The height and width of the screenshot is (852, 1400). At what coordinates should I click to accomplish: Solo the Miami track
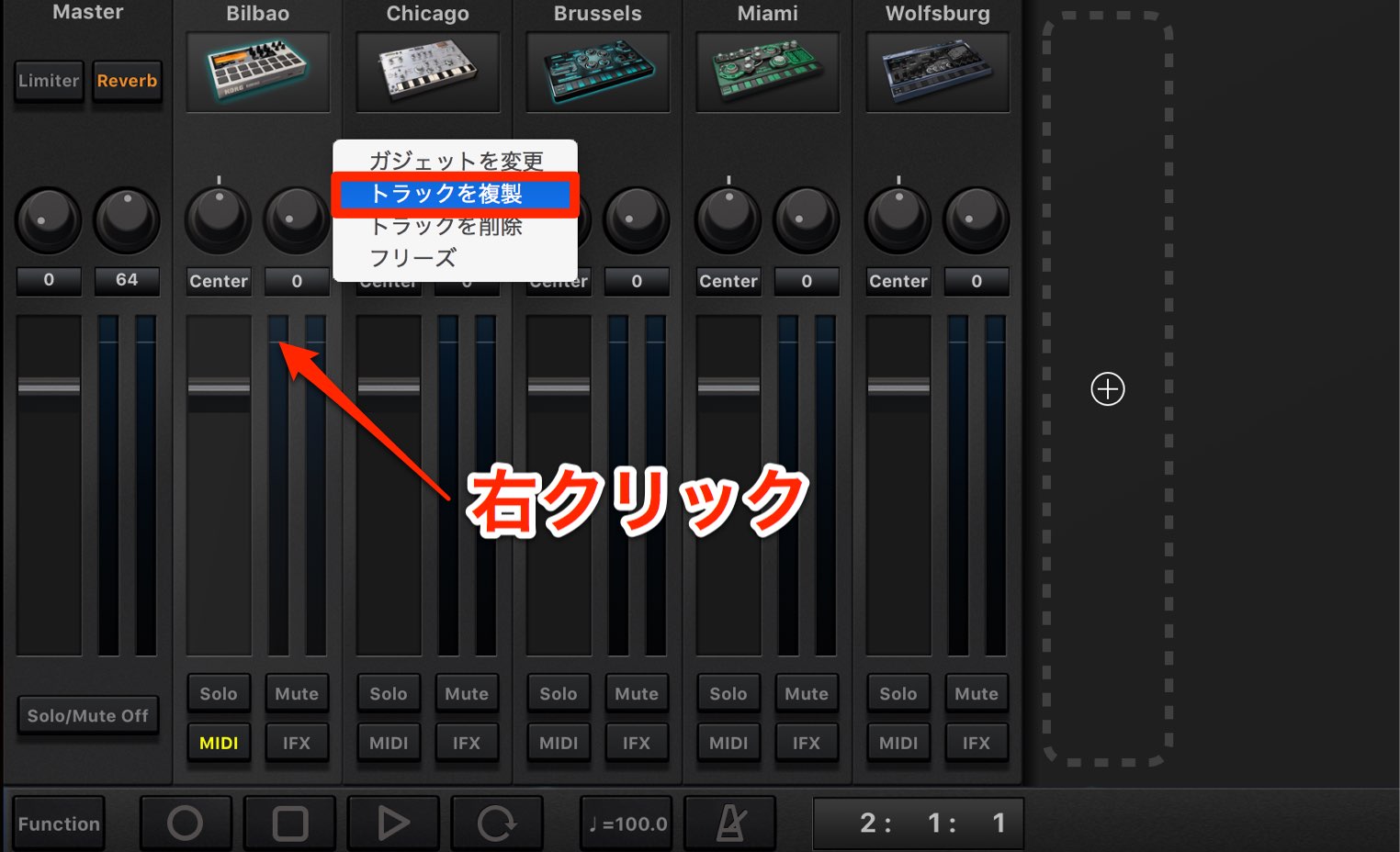728,694
